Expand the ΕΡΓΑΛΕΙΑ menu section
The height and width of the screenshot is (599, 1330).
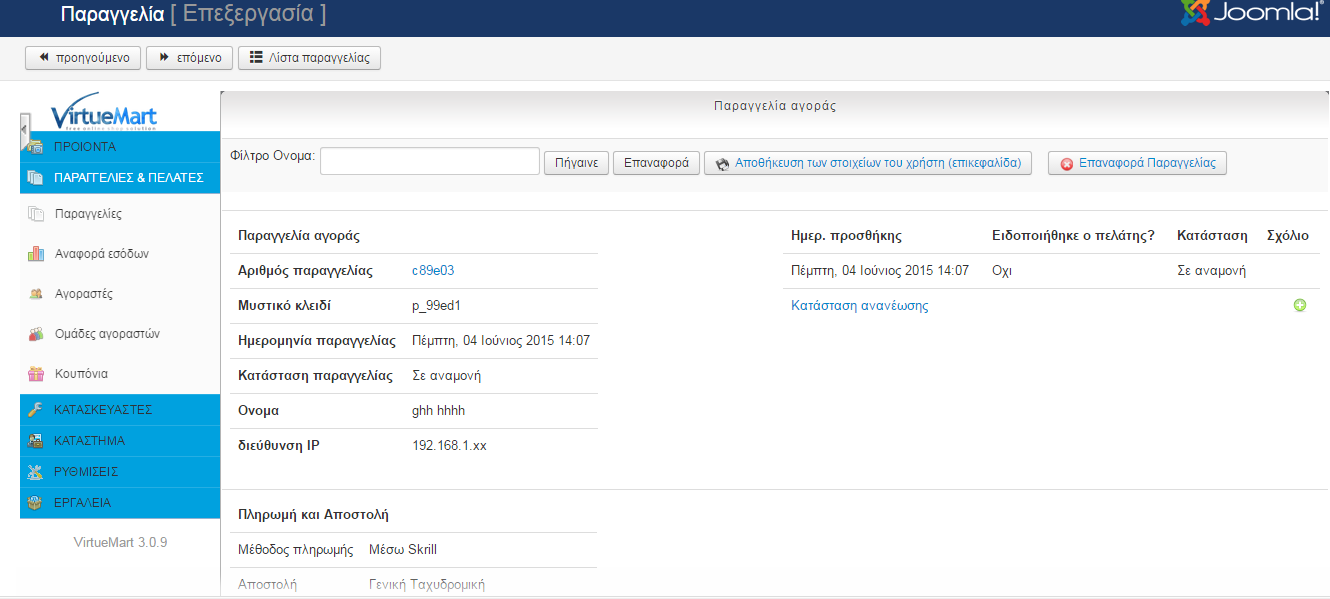point(120,503)
